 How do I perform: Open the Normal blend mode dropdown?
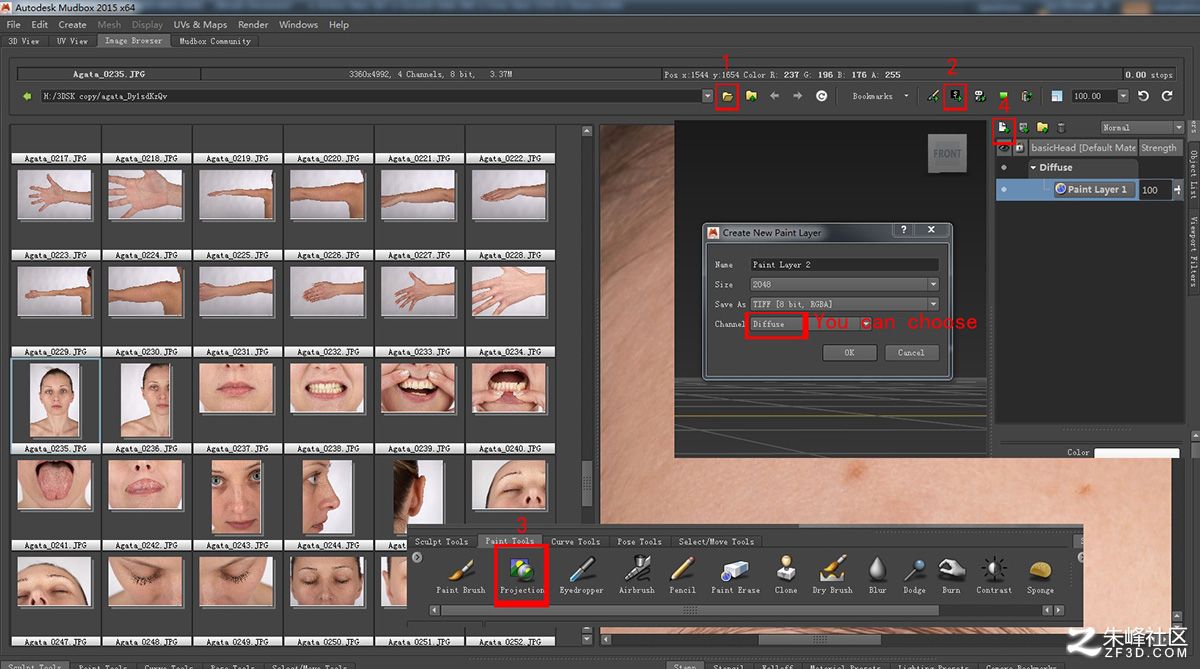coord(1141,127)
